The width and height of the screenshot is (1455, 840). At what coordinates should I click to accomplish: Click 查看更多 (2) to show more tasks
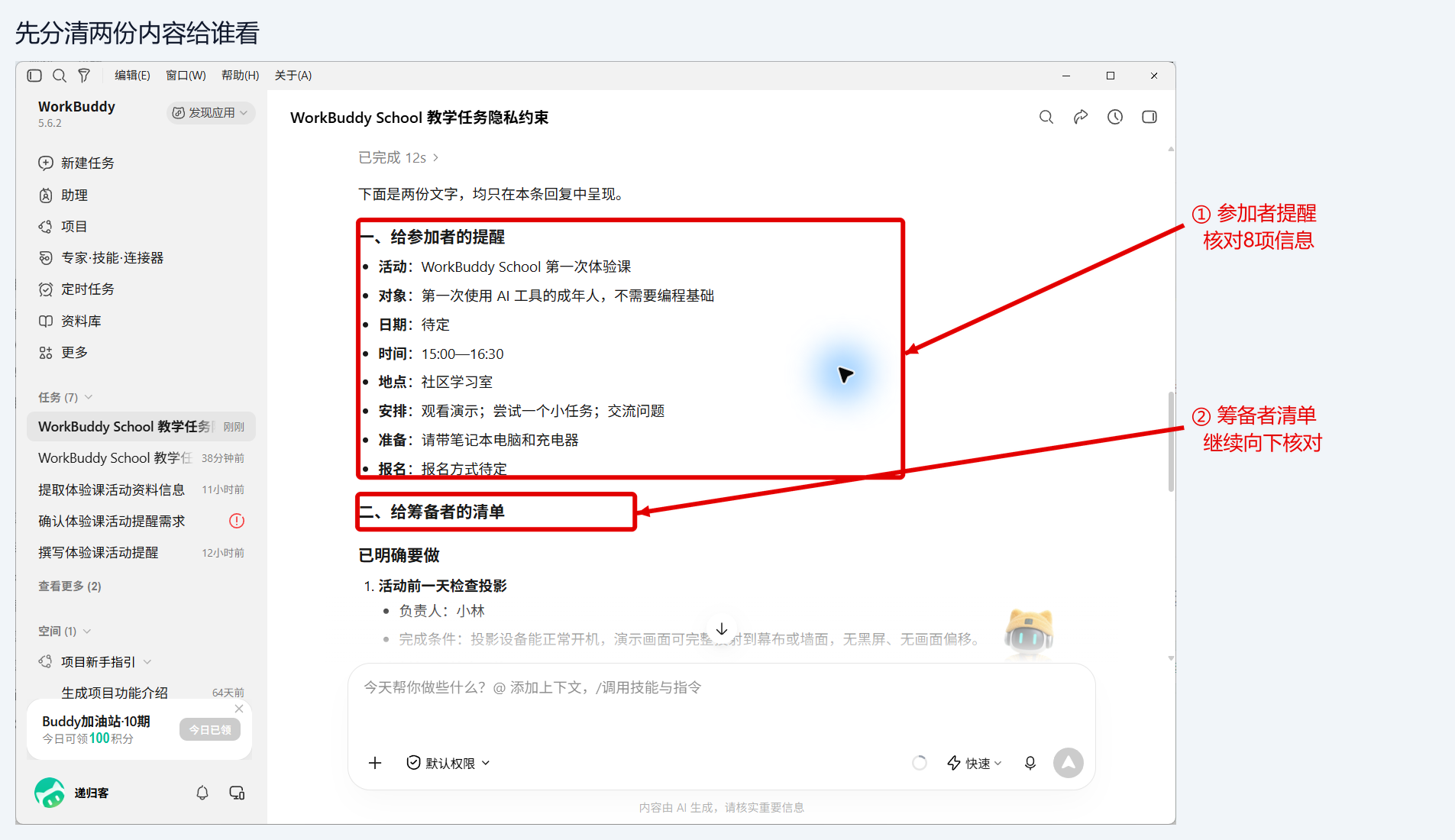(x=70, y=586)
